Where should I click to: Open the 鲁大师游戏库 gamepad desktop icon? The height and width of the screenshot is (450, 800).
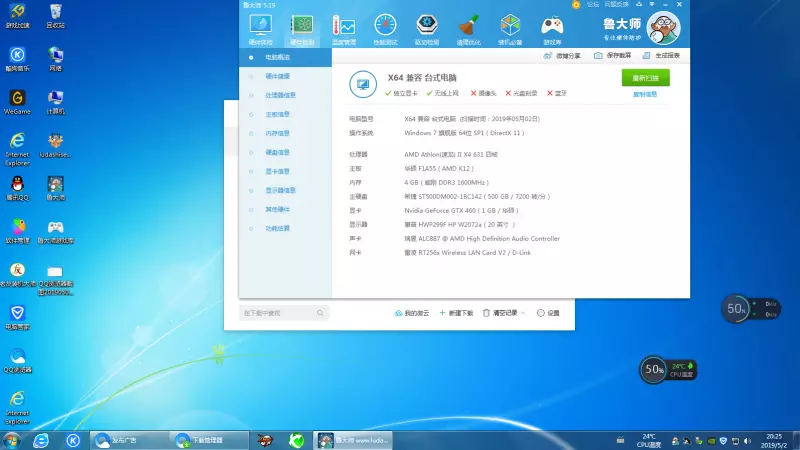coord(55,231)
